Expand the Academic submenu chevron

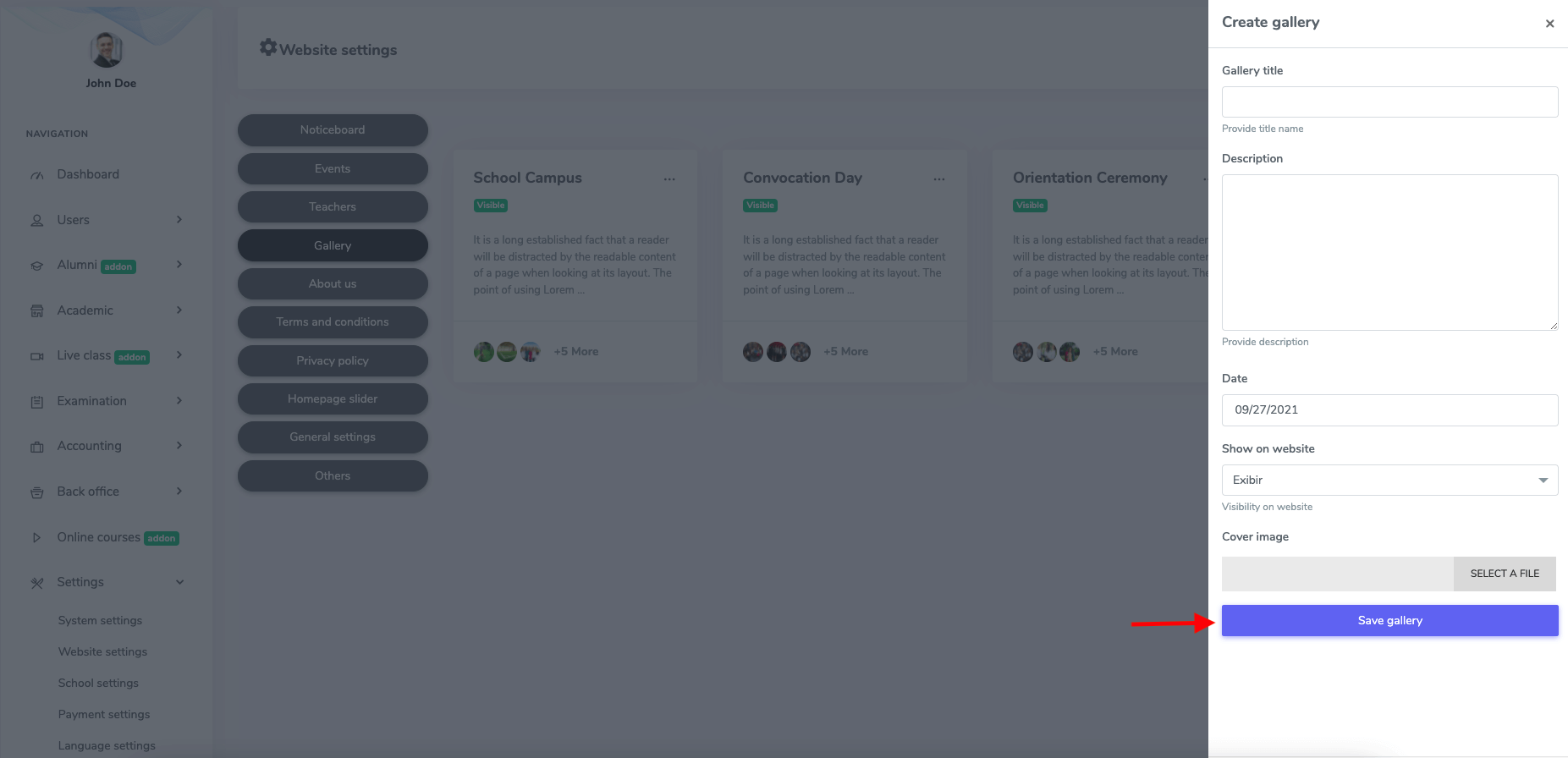coord(179,310)
